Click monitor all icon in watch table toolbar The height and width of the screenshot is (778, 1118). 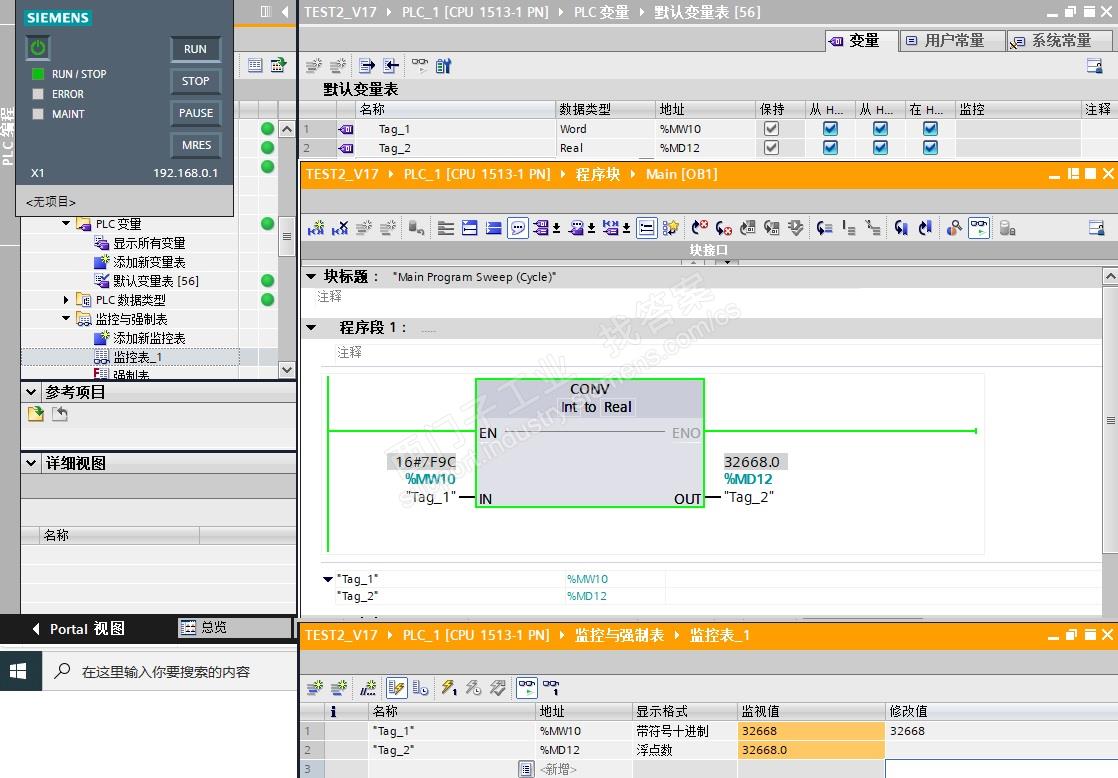527,688
